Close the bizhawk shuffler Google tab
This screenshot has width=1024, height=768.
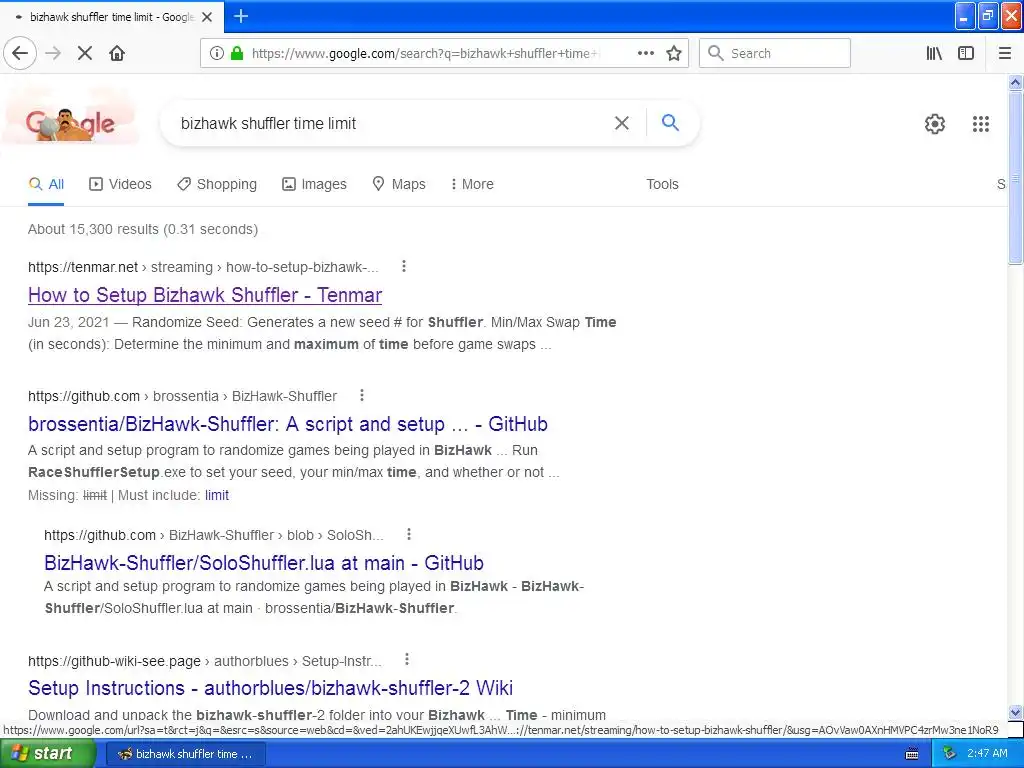(x=207, y=17)
